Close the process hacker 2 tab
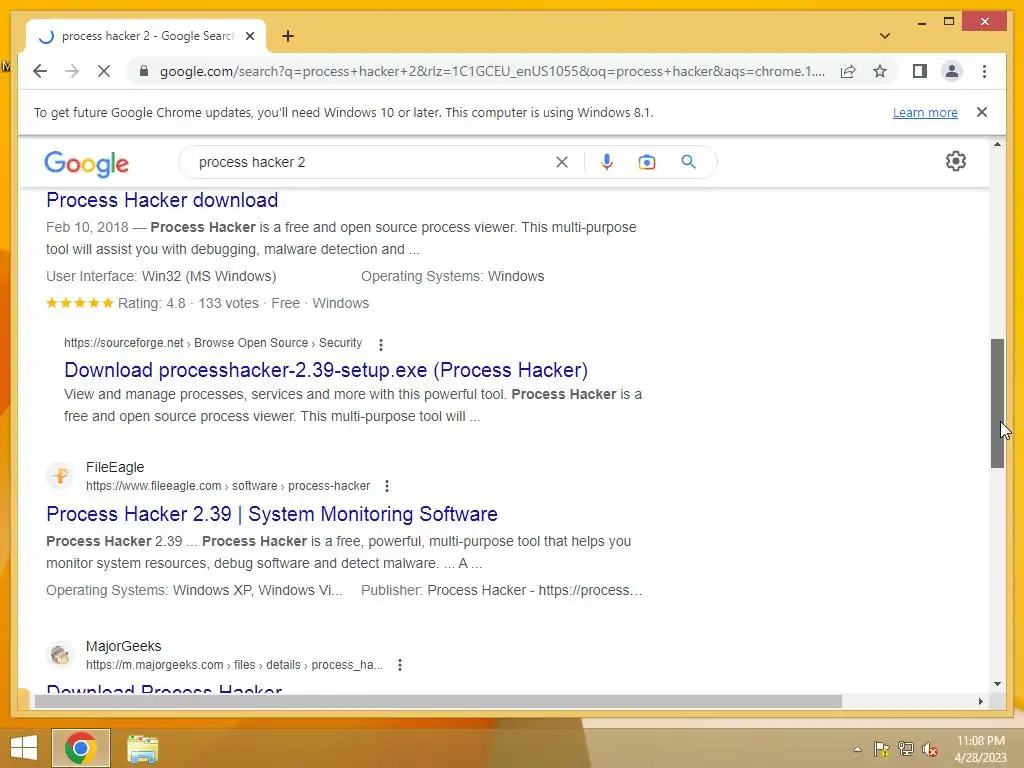The width and height of the screenshot is (1024, 768). point(249,36)
